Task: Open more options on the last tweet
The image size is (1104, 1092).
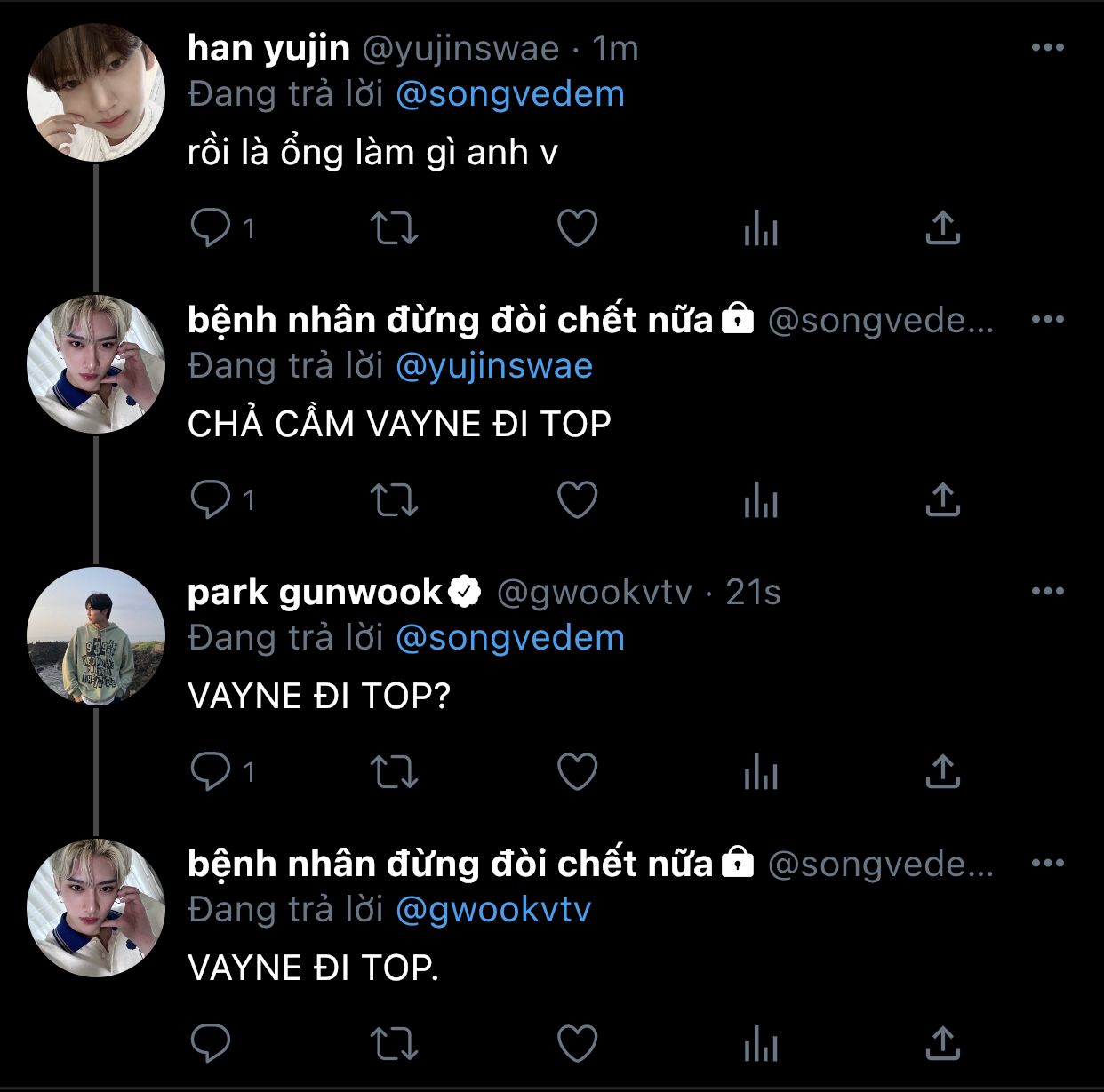Action: point(1048,864)
